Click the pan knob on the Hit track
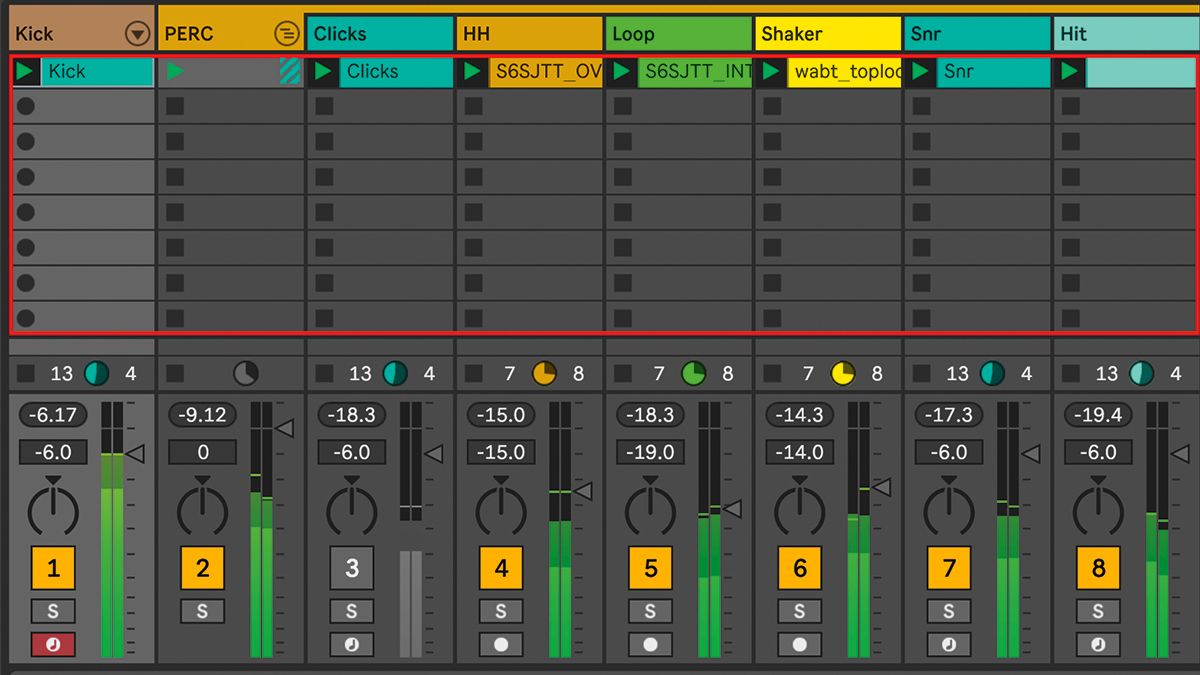This screenshot has width=1200, height=675. [x=1098, y=512]
